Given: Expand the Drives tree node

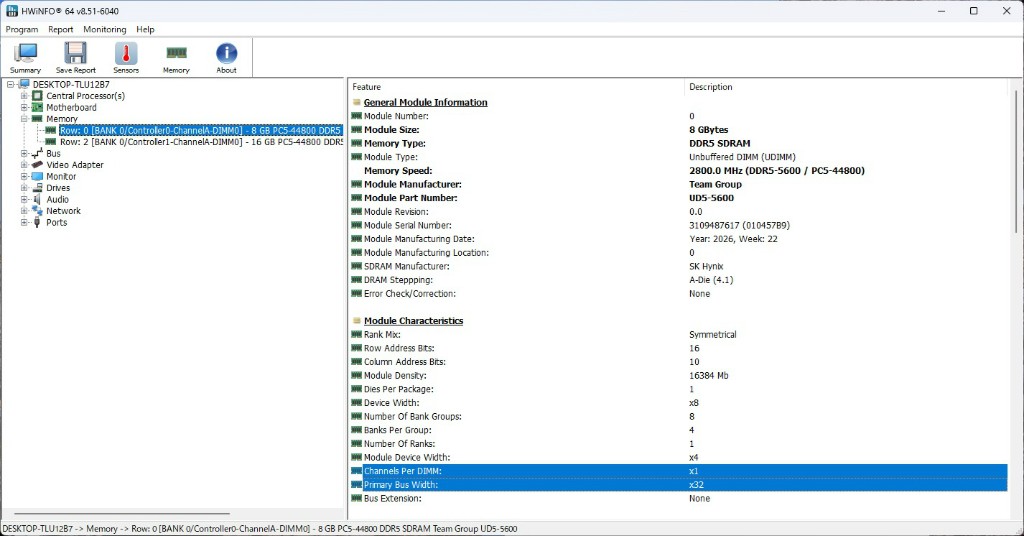Looking at the screenshot, I should [24, 187].
